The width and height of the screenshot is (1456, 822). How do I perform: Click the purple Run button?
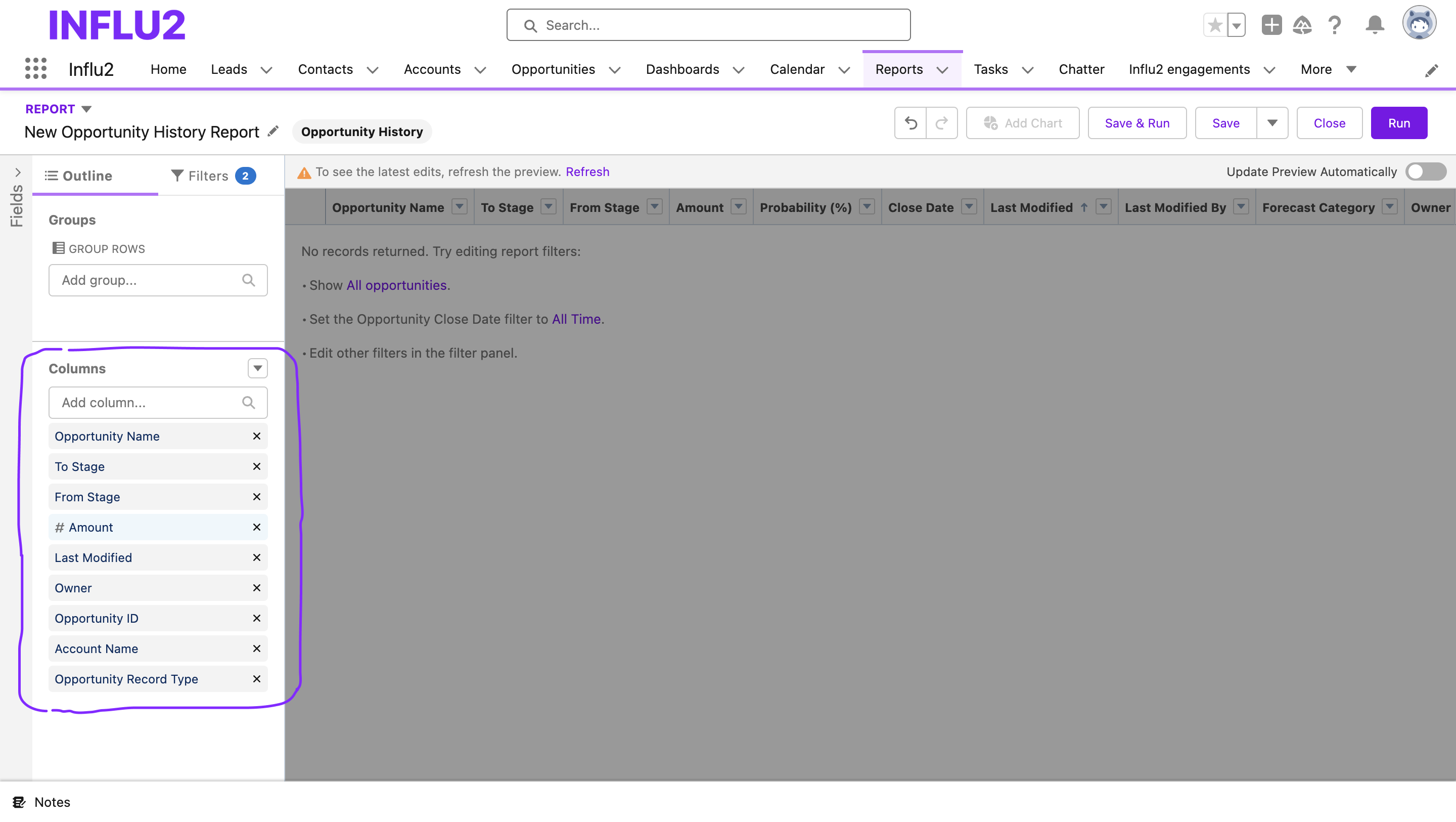(1398, 123)
